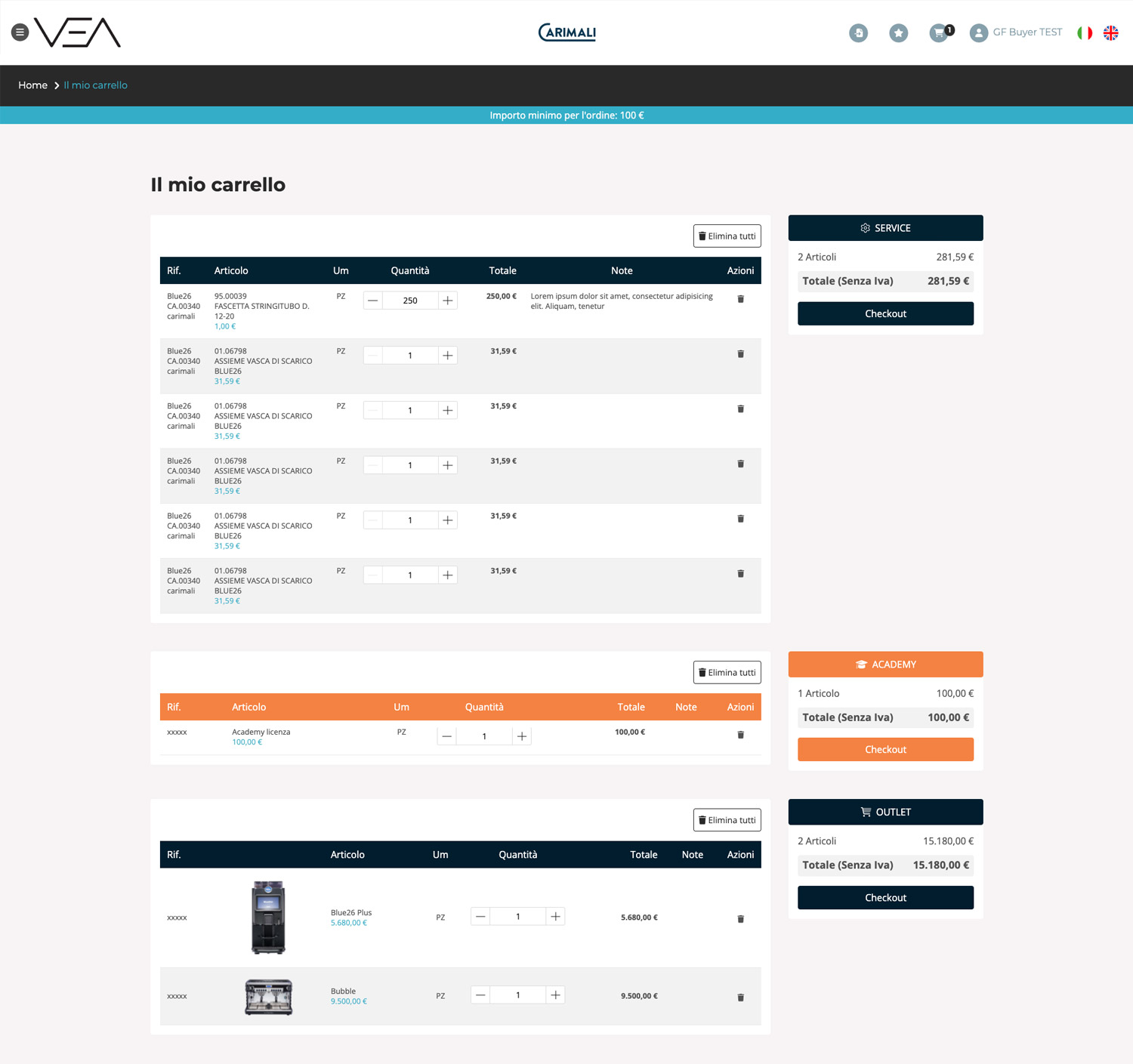Image resolution: width=1133 pixels, height=1064 pixels.
Task: Increase quantity of FASCETTA STRINGITUBO item
Action: point(448,301)
